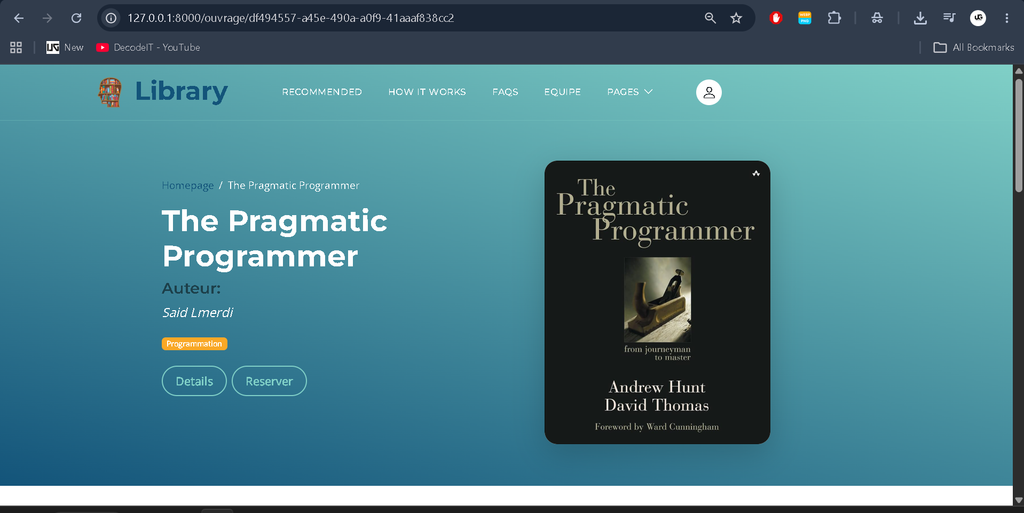The width and height of the screenshot is (1024, 513).
Task: Open the zoom magnifier icon in the address bar
Action: click(710, 18)
